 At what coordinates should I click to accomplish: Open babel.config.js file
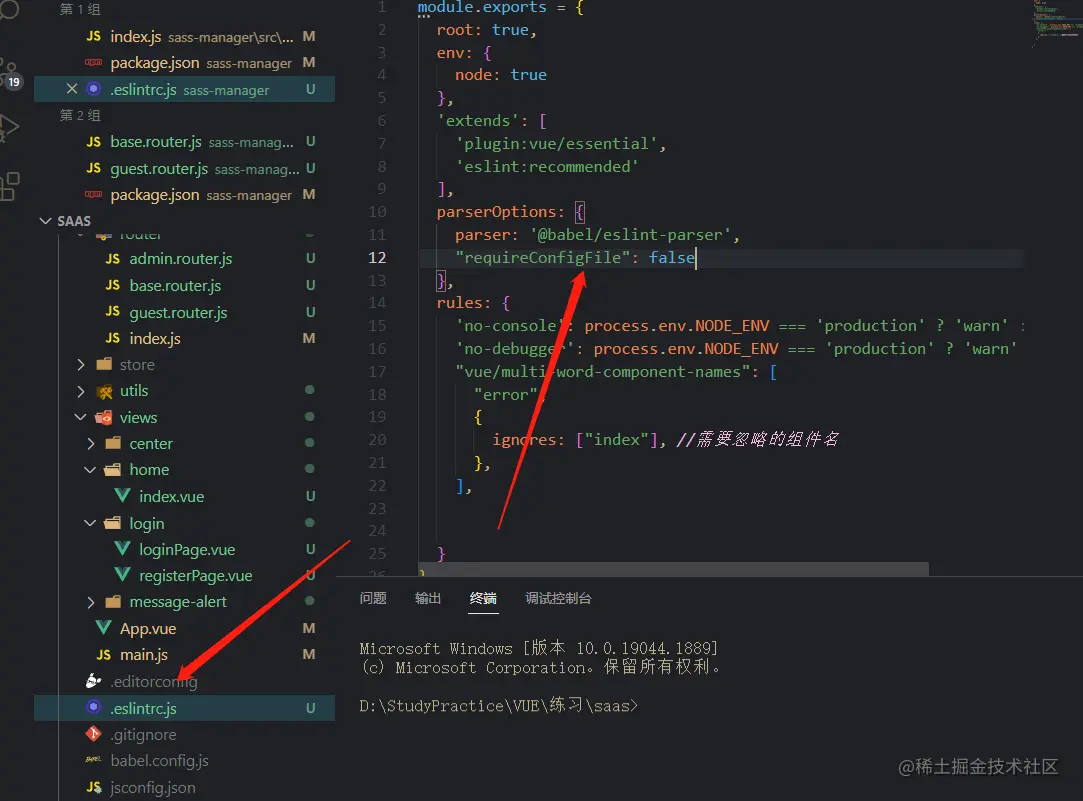click(x=184, y=761)
